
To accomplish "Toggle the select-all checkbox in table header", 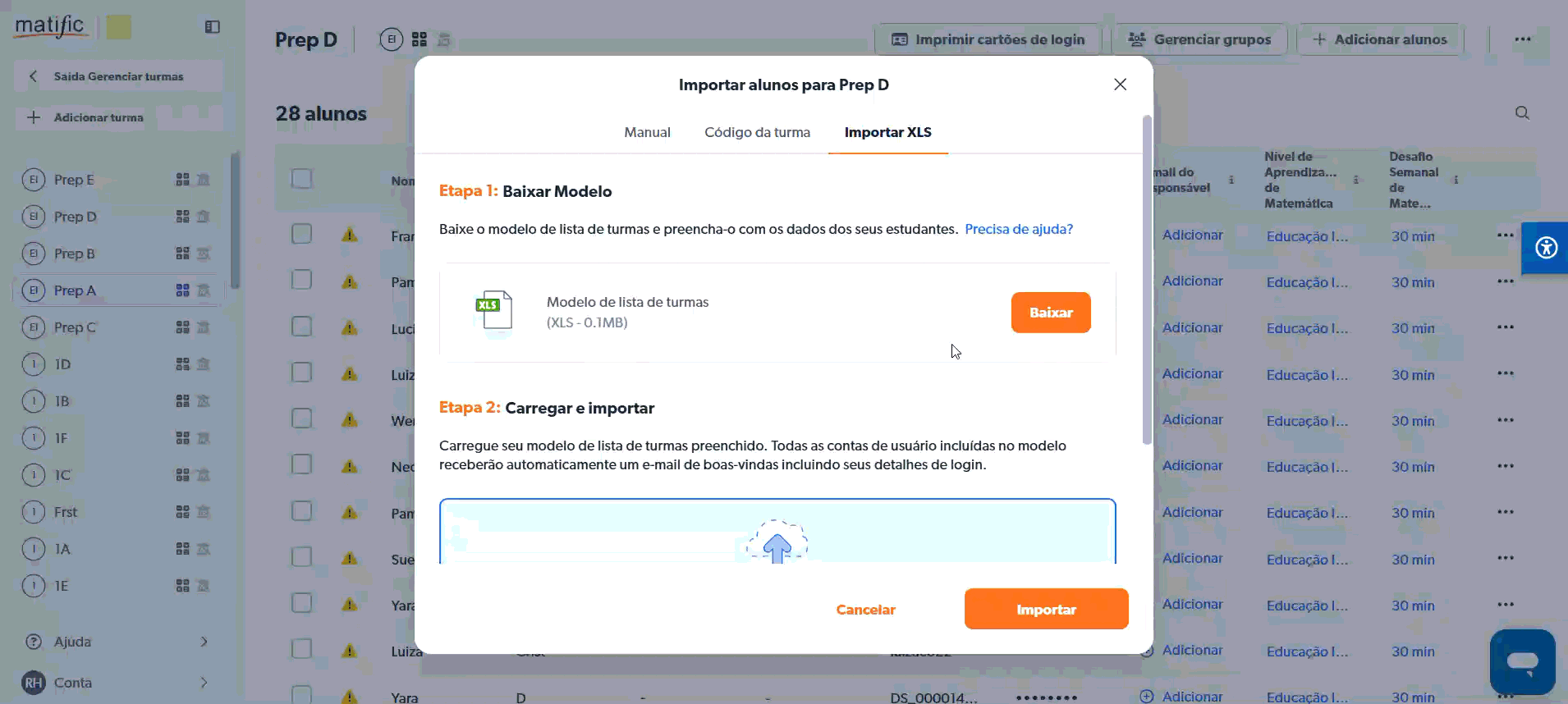I will pos(302,179).
